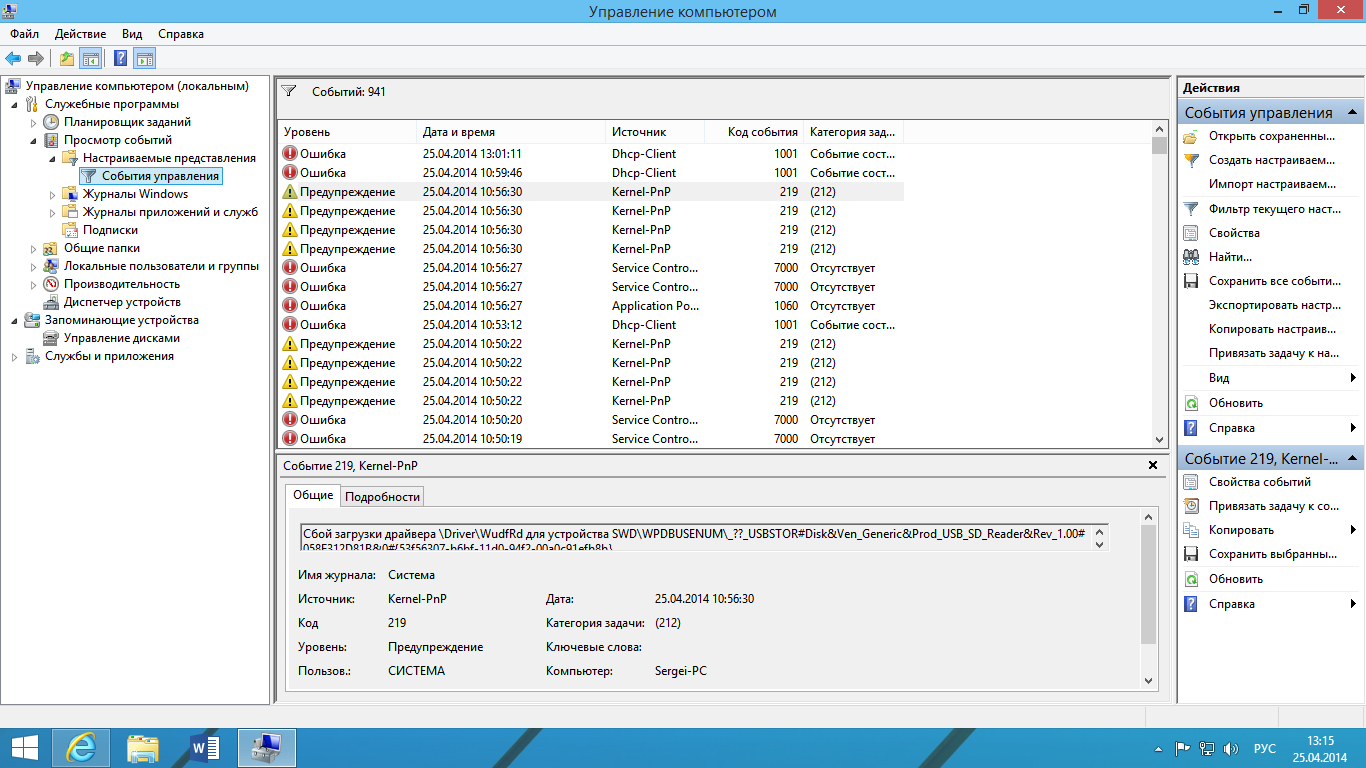This screenshot has height=768, width=1366.
Task: Click the Create custom view funnel icon
Action: click(1191, 160)
